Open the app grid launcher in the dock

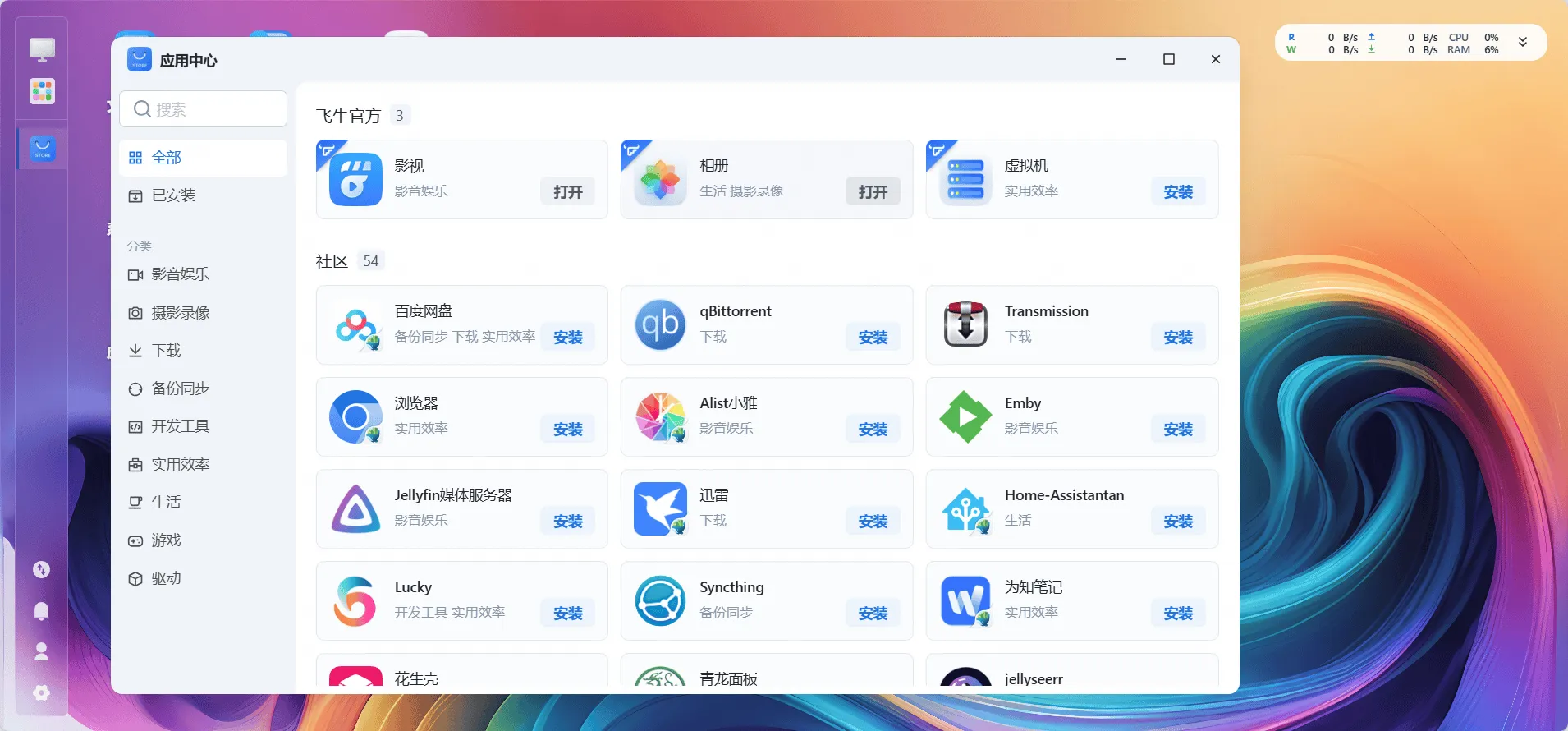point(42,91)
